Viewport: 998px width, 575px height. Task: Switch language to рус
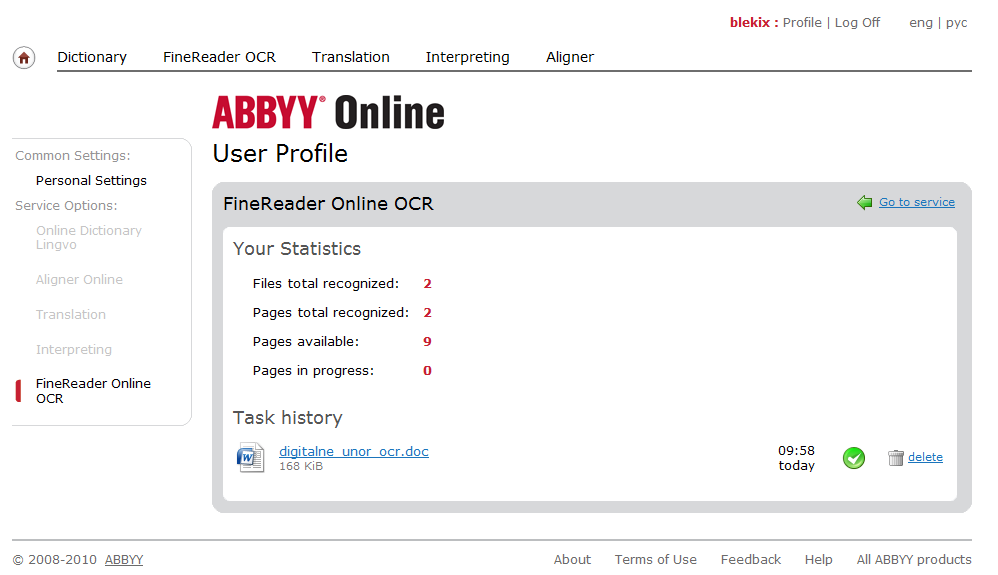tap(957, 23)
